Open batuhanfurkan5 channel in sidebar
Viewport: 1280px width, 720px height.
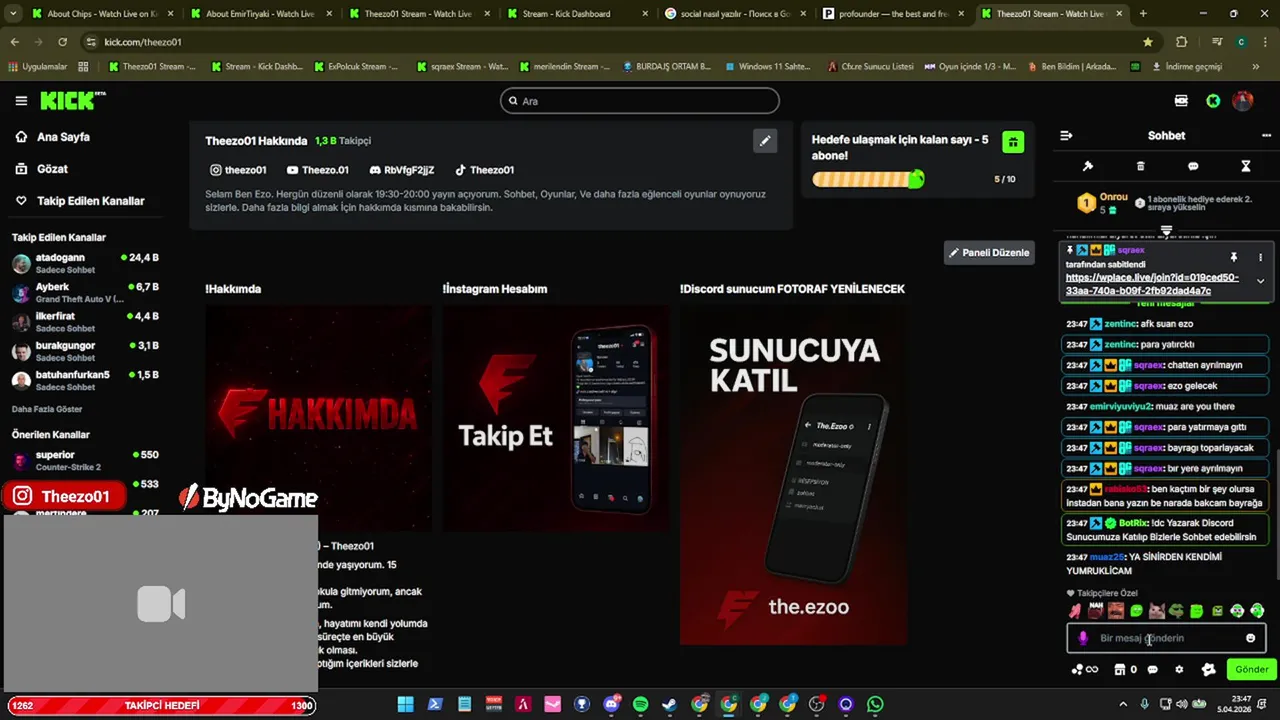(85, 380)
